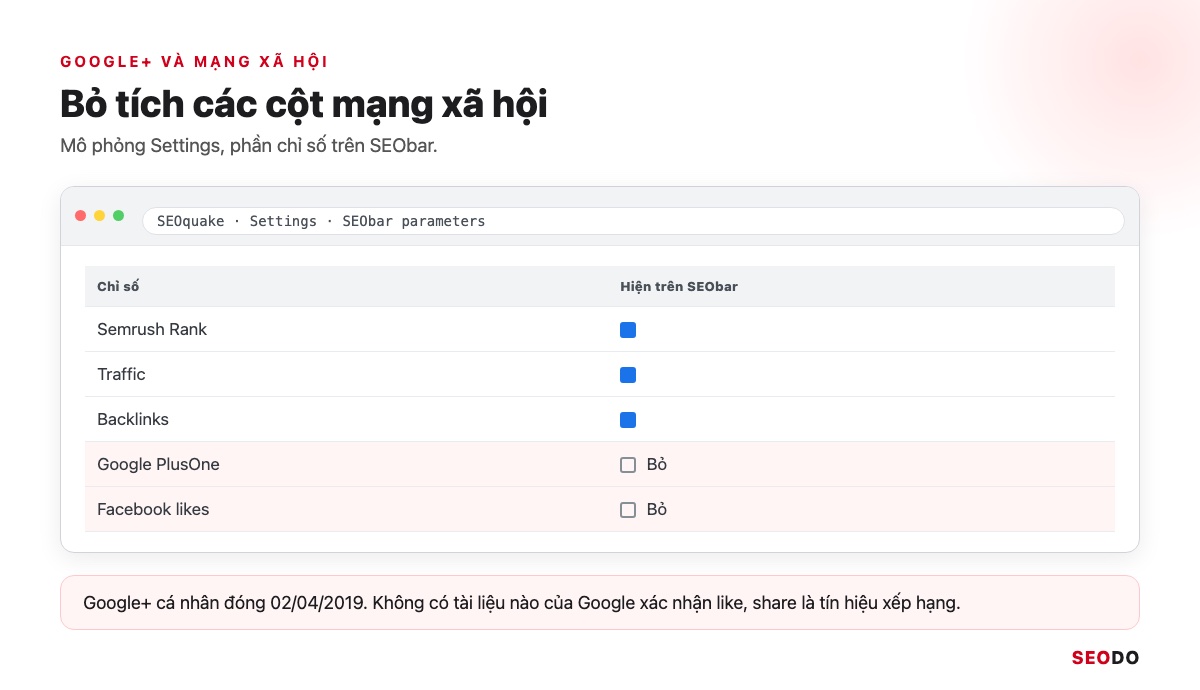Click the SEODO logo

tap(1105, 658)
